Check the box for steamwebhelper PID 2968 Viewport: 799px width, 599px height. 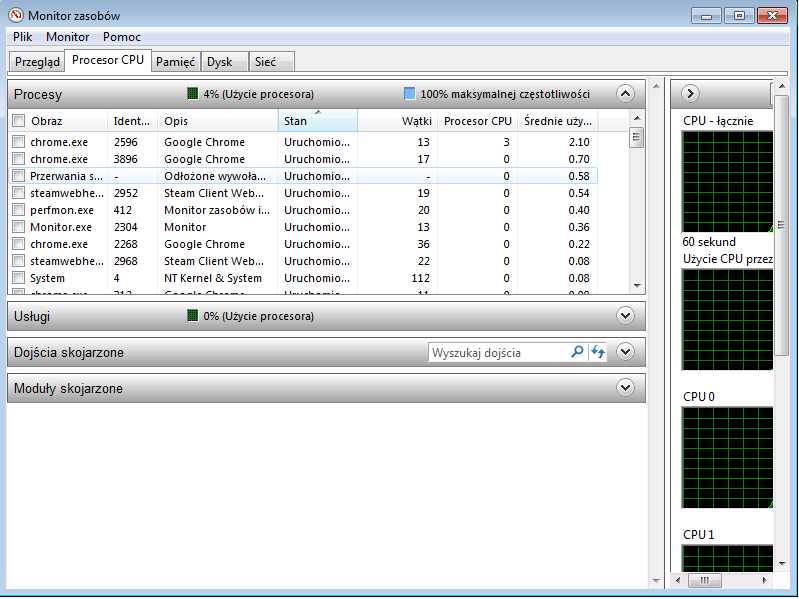click(19, 261)
